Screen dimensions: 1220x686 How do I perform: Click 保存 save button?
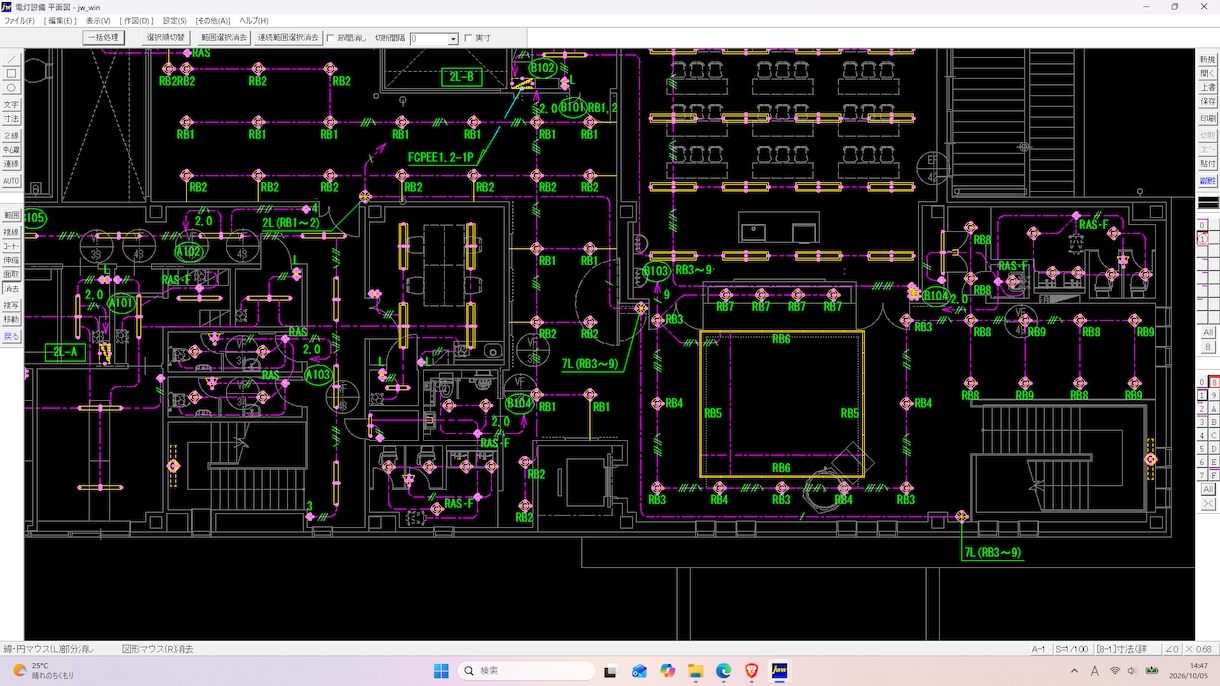1208,101
